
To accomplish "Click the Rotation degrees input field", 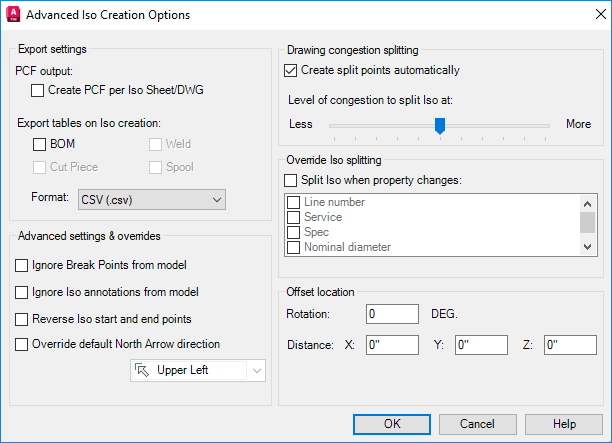I will (392, 314).
